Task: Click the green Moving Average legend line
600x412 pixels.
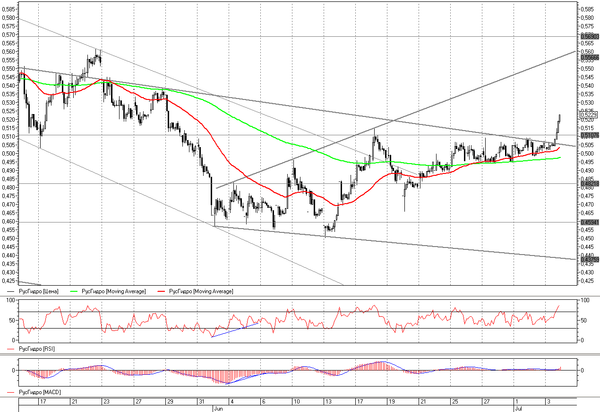Action: 76,291
